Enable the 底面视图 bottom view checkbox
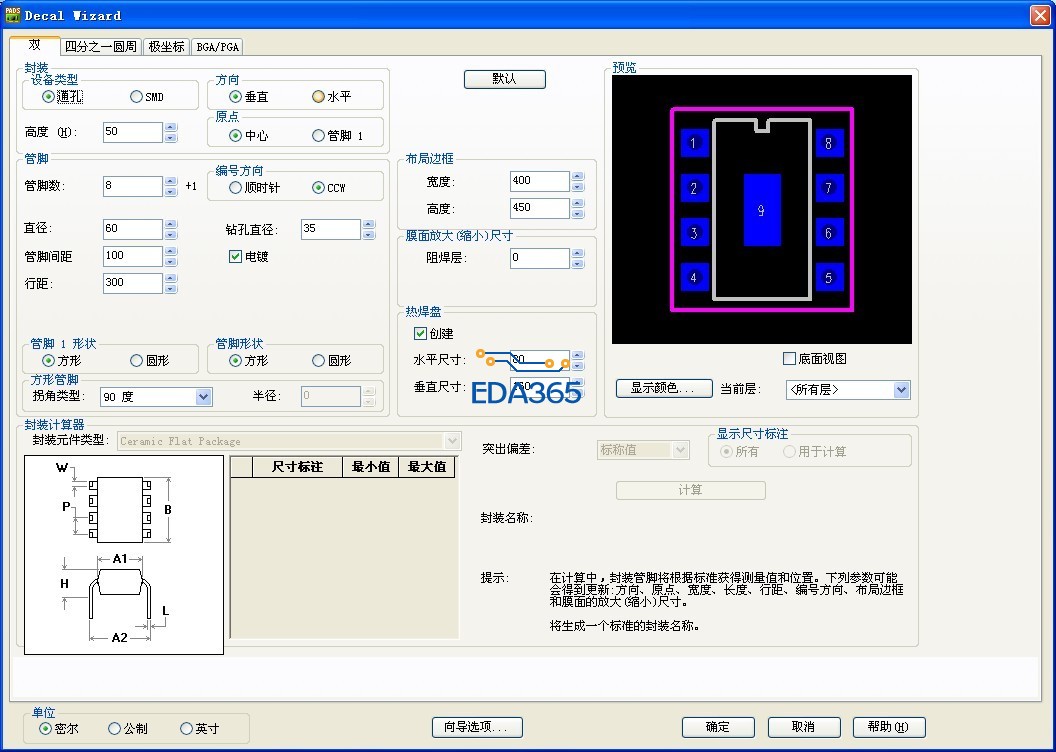 [789, 359]
